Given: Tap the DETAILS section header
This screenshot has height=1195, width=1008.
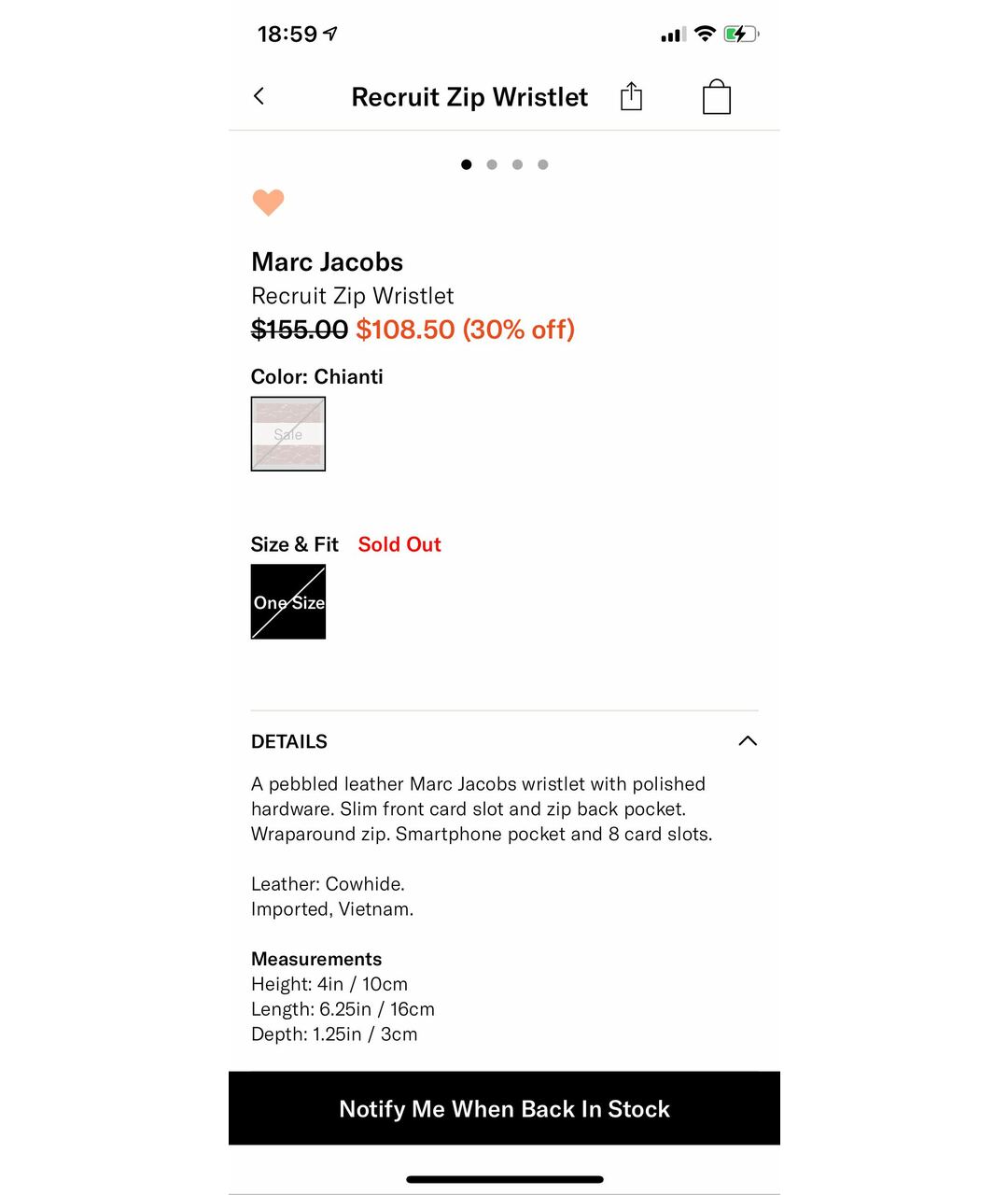Looking at the screenshot, I should click(x=289, y=741).
